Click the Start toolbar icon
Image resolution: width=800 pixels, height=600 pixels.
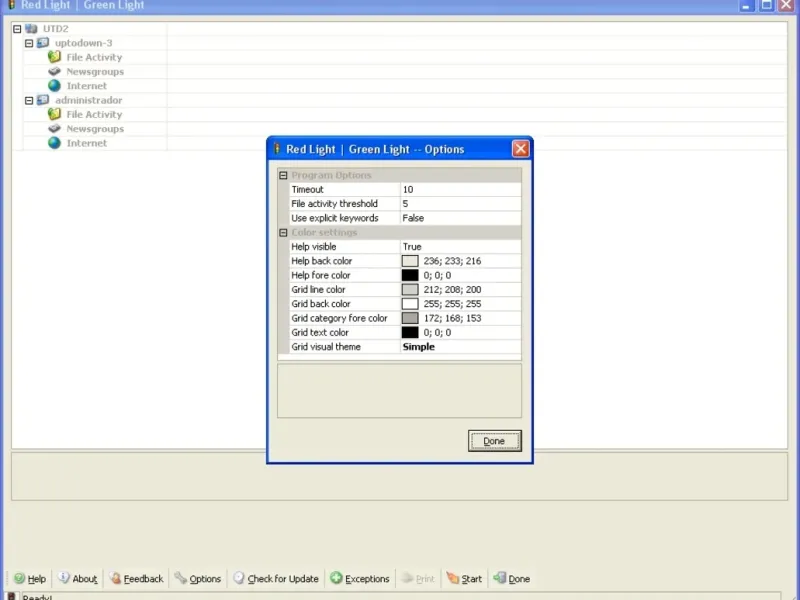453,578
